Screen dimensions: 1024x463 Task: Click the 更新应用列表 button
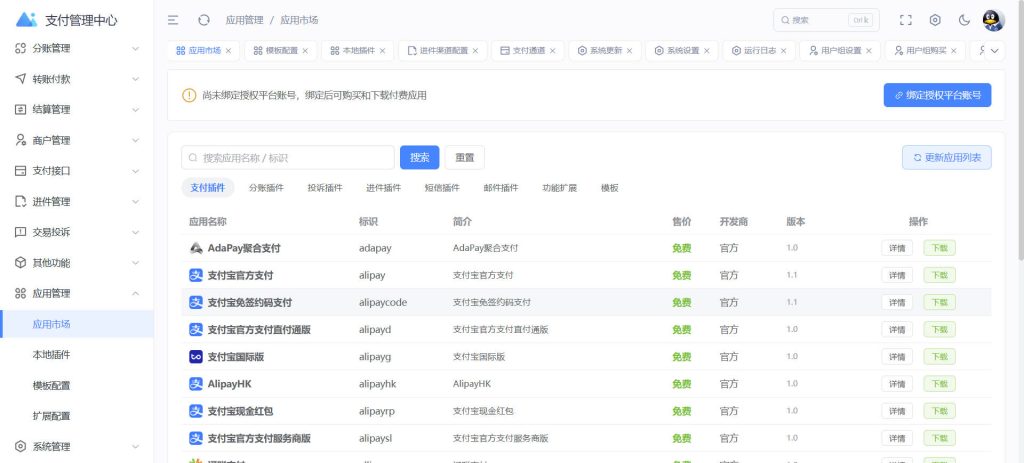click(946, 157)
